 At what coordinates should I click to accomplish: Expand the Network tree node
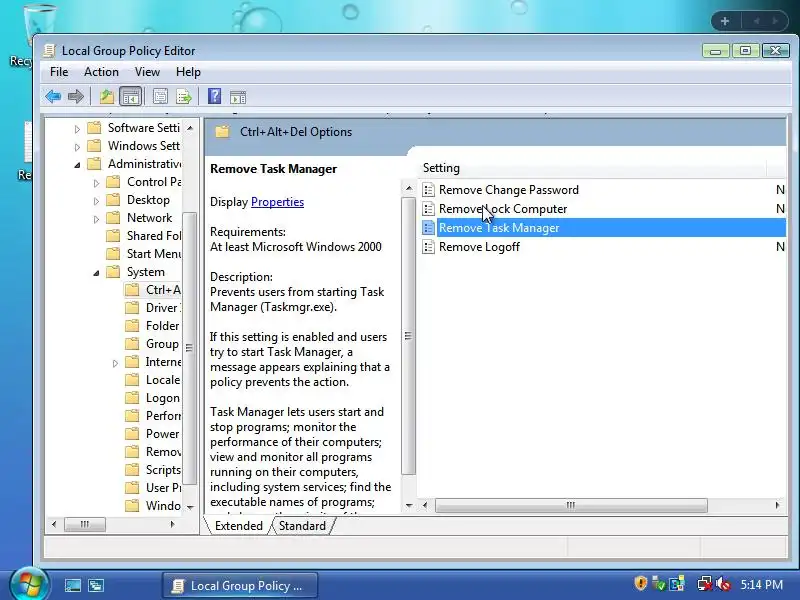point(96,219)
